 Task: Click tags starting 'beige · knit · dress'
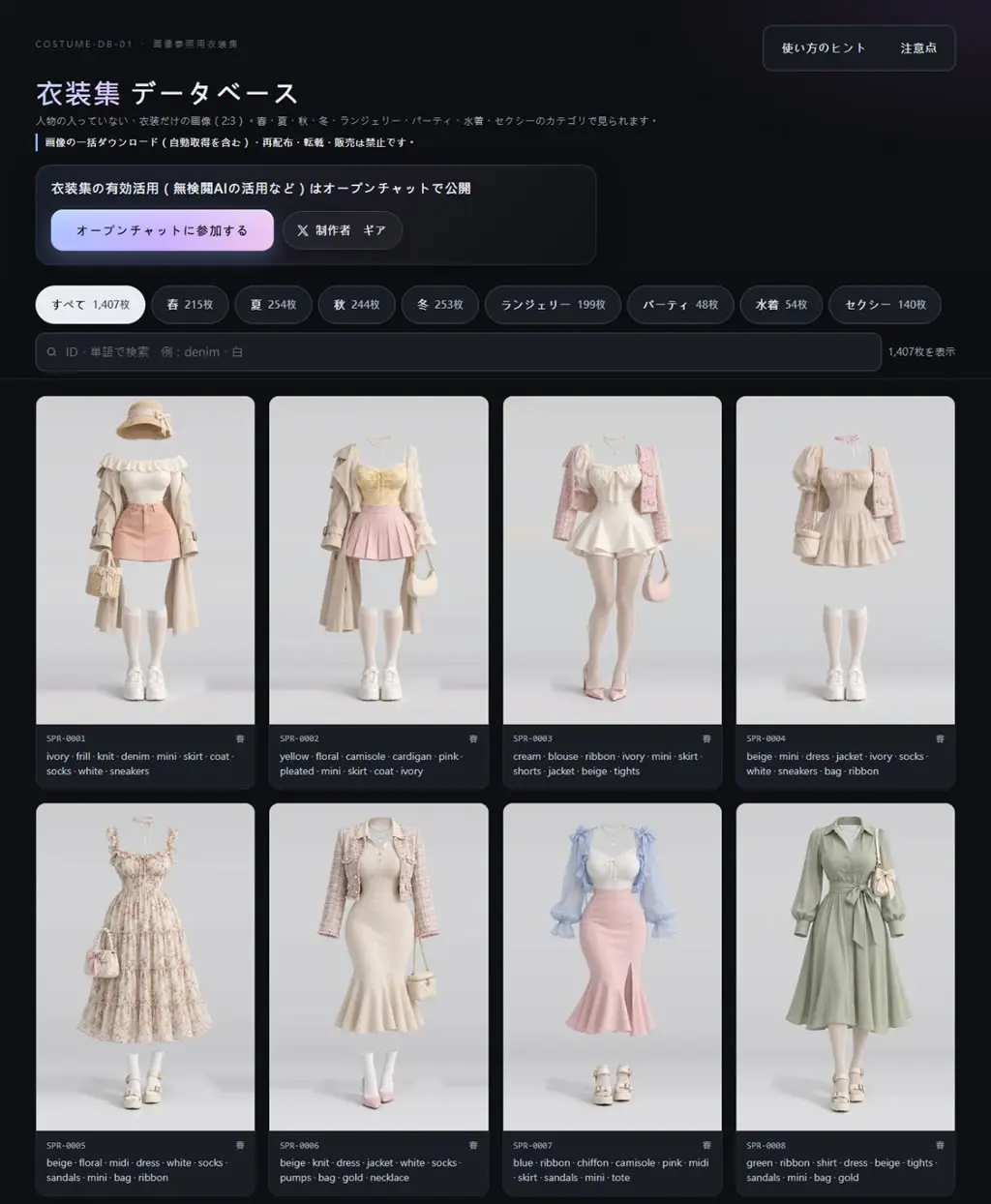[371, 1170]
